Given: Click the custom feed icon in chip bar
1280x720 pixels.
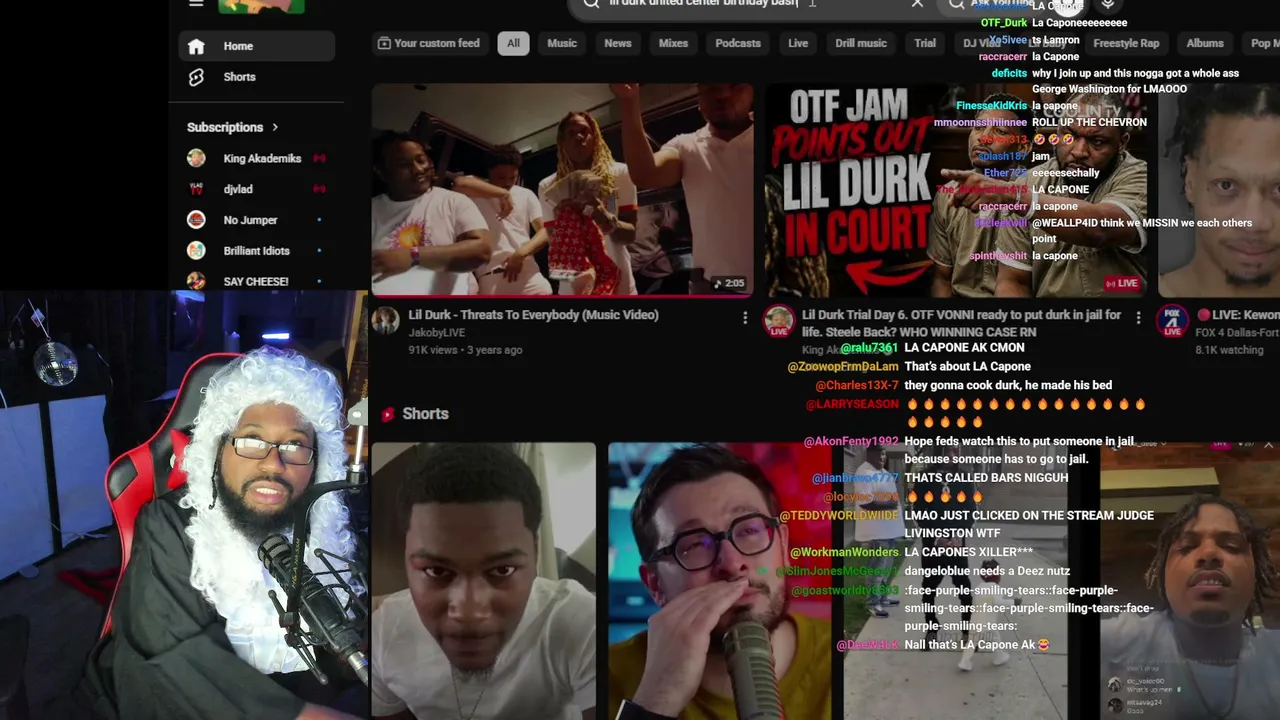Looking at the screenshot, I should coord(384,43).
